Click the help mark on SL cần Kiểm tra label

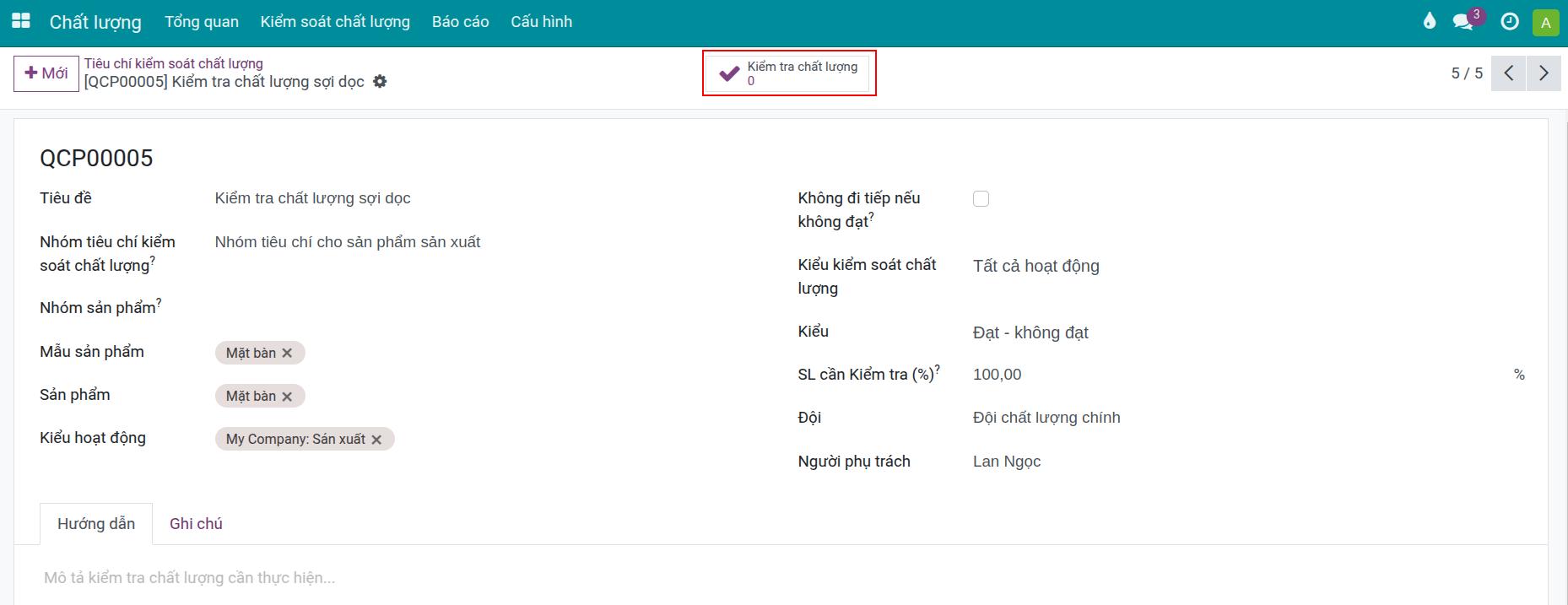point(938,369)
